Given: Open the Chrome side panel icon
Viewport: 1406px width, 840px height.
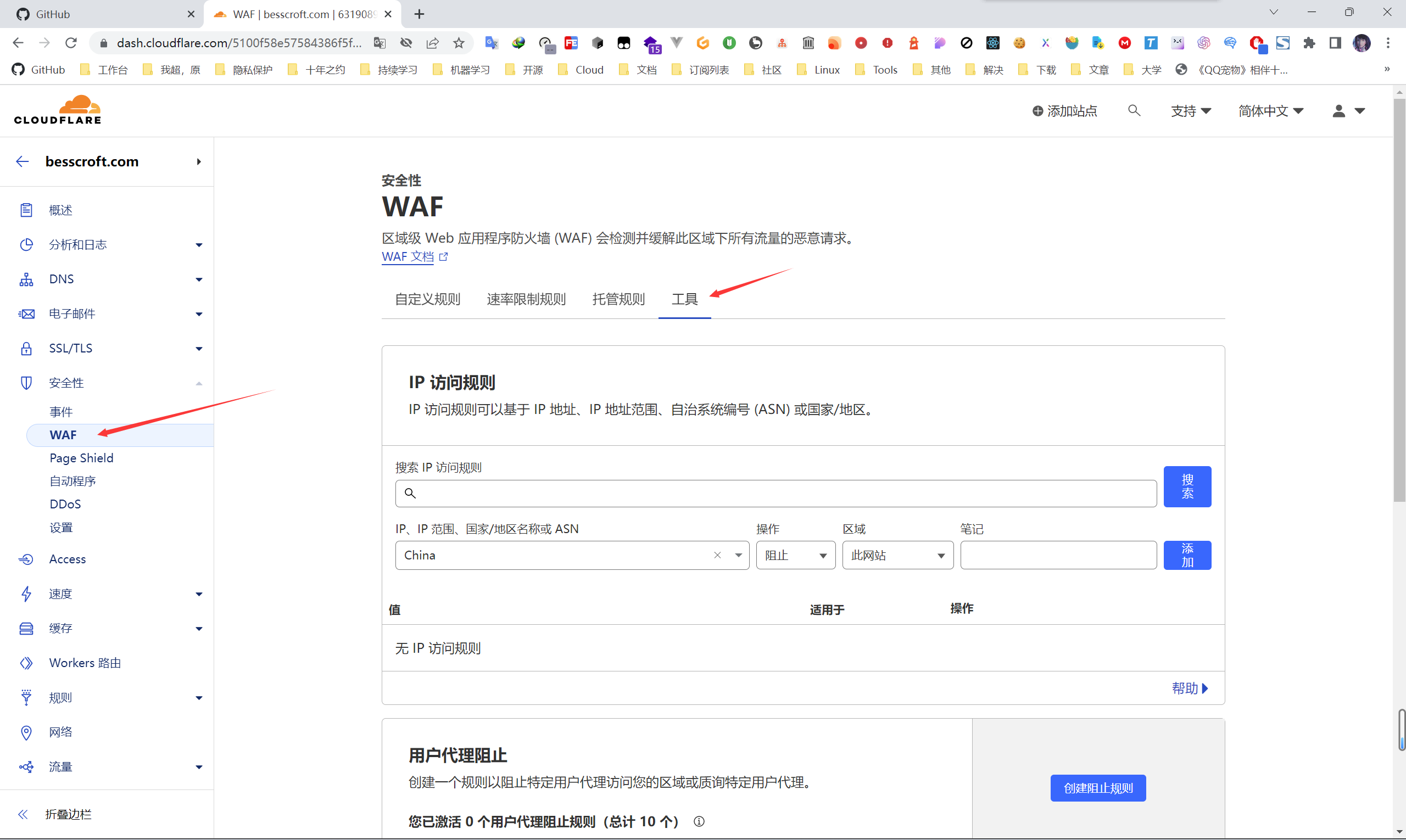Looking at the screenshot, I should pos(1335,43).
